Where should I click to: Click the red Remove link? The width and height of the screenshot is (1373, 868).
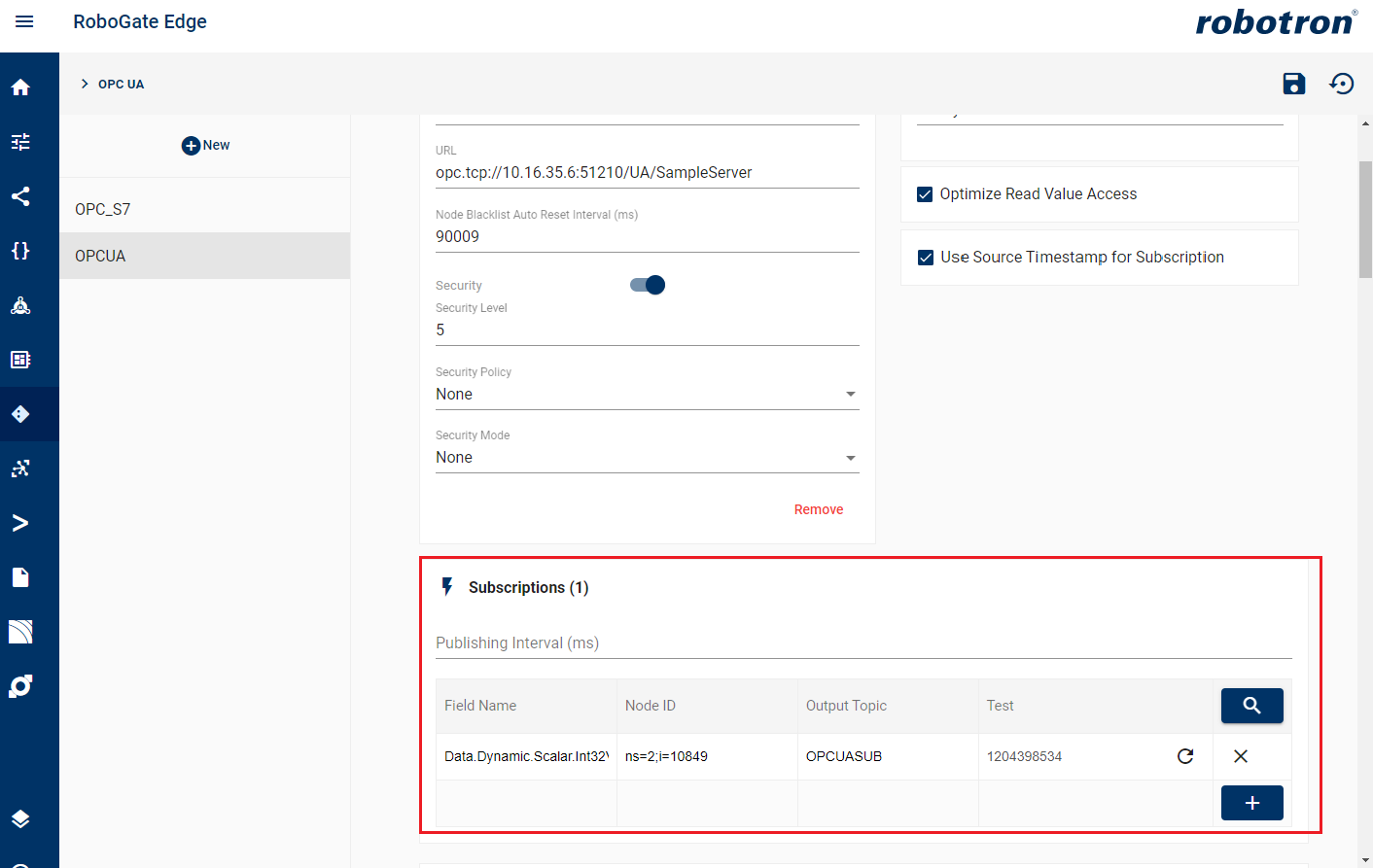coord(819,509)
